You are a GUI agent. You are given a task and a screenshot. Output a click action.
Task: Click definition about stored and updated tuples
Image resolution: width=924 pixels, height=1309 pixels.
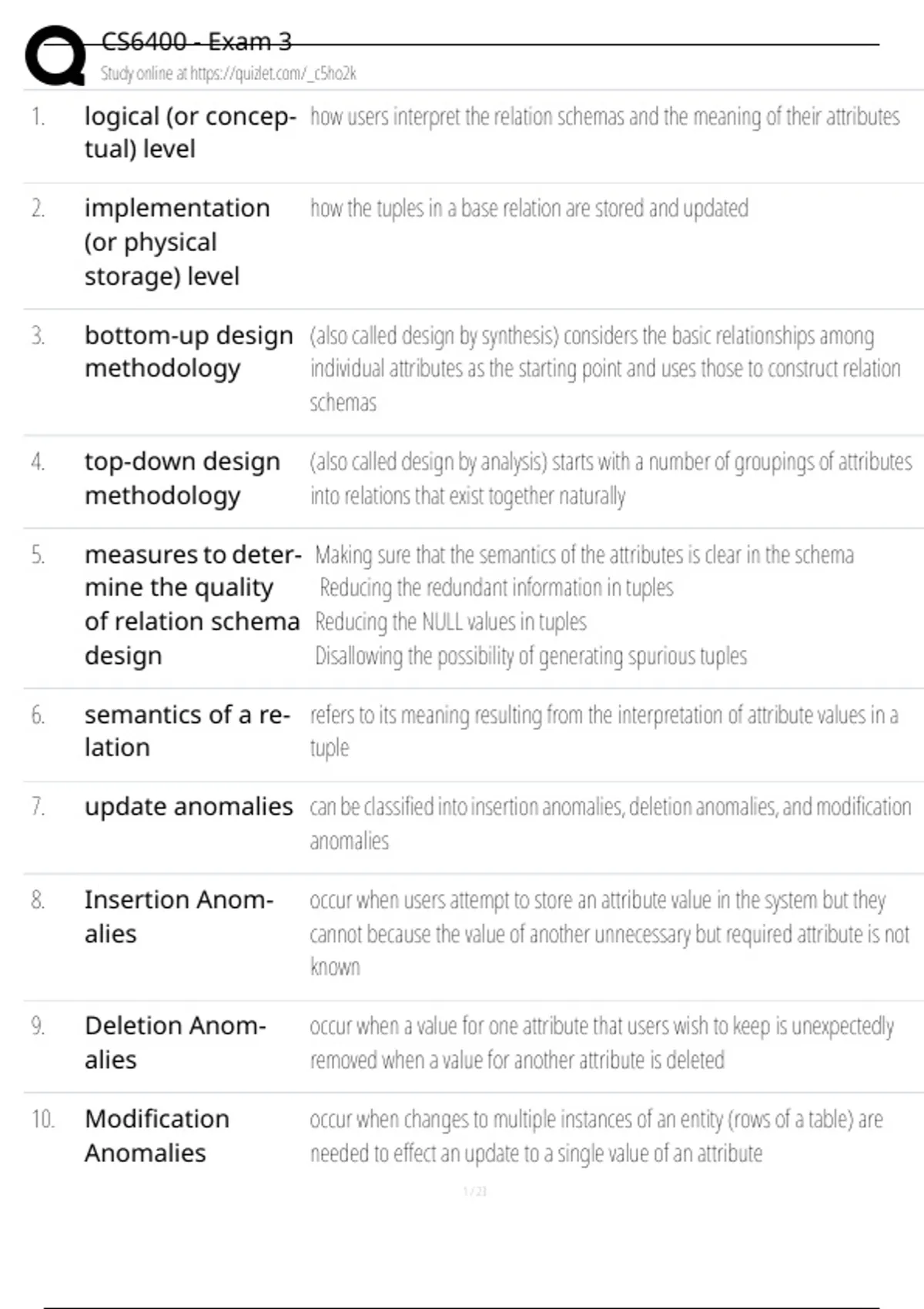529,209
